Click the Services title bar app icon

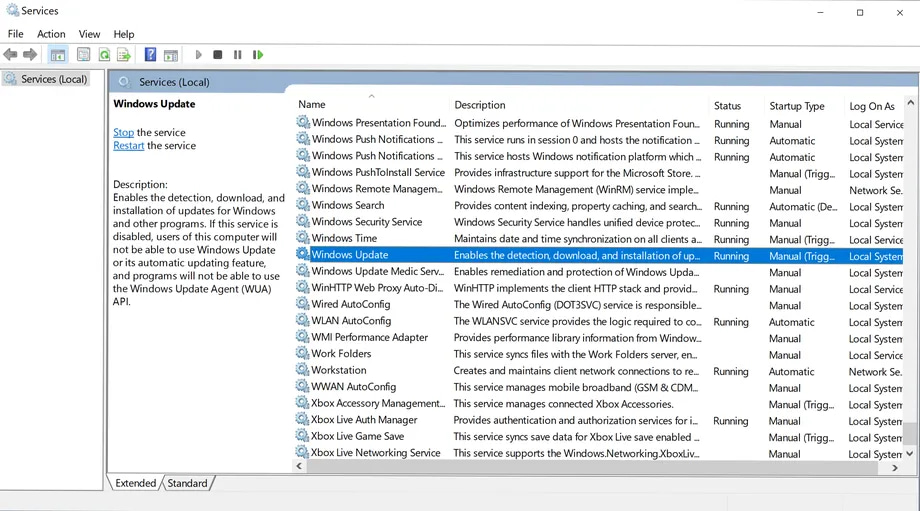pos(12,10)
